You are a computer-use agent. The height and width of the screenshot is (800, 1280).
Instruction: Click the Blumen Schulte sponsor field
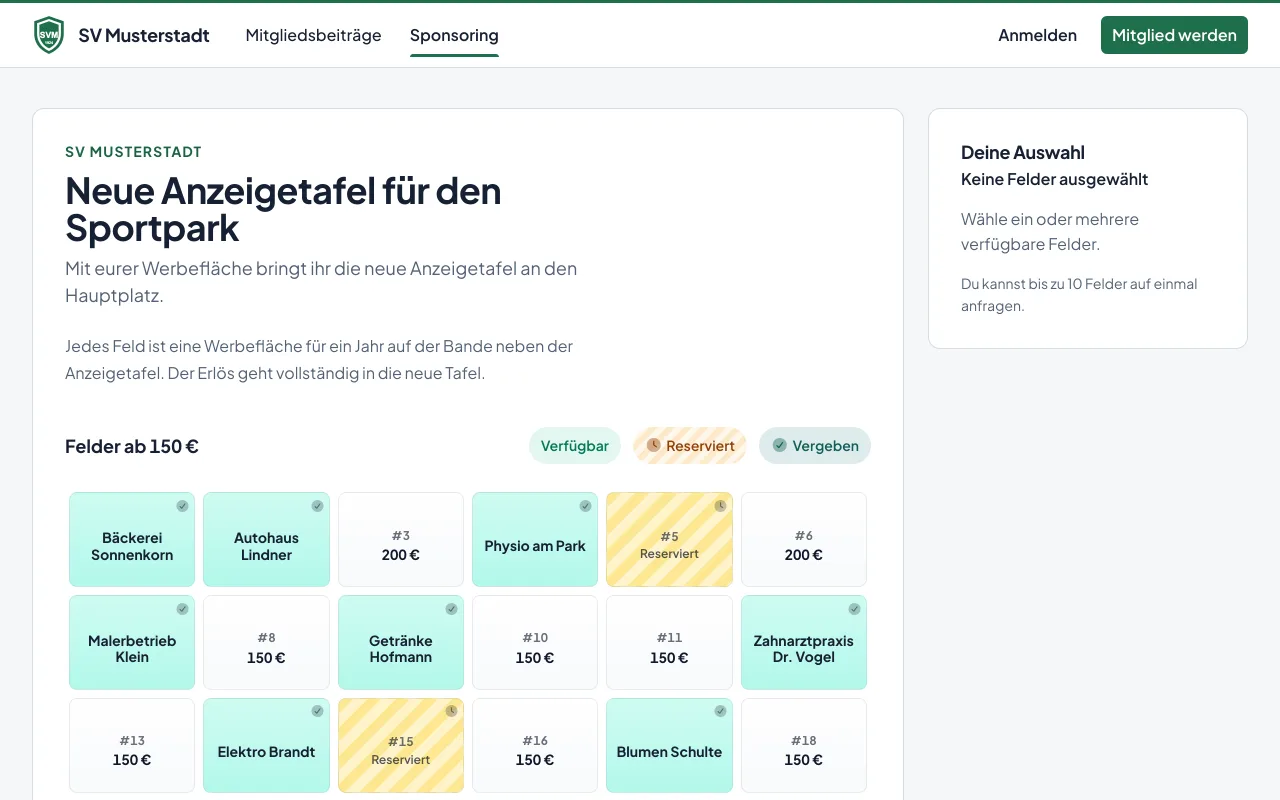[x=669, y=745]
